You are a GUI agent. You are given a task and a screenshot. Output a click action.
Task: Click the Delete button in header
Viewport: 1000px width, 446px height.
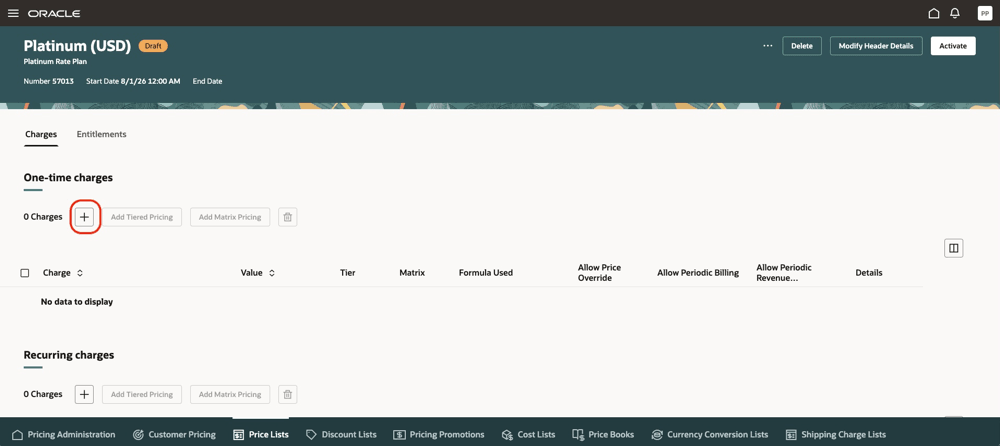[x=802, y=46]
